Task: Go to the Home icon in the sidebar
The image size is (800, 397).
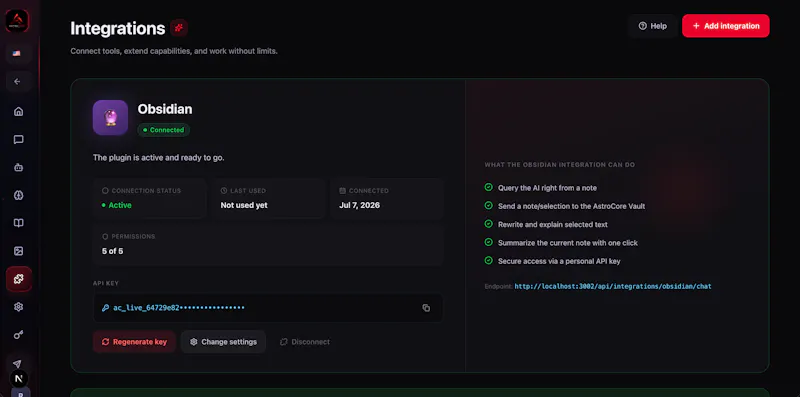Action: (19, 112)
